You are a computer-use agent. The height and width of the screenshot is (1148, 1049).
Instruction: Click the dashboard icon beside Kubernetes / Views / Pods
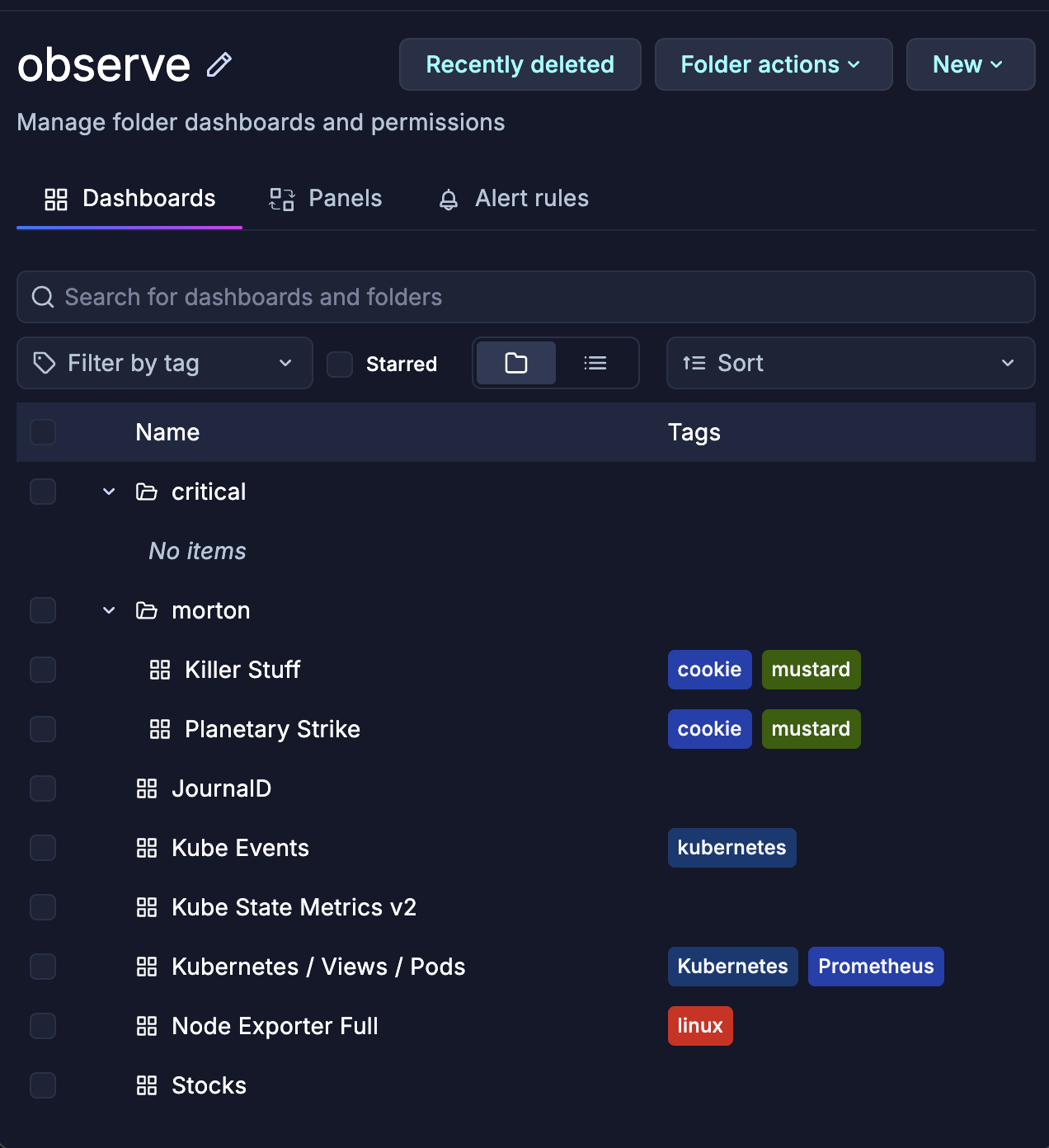click(147, 967)
